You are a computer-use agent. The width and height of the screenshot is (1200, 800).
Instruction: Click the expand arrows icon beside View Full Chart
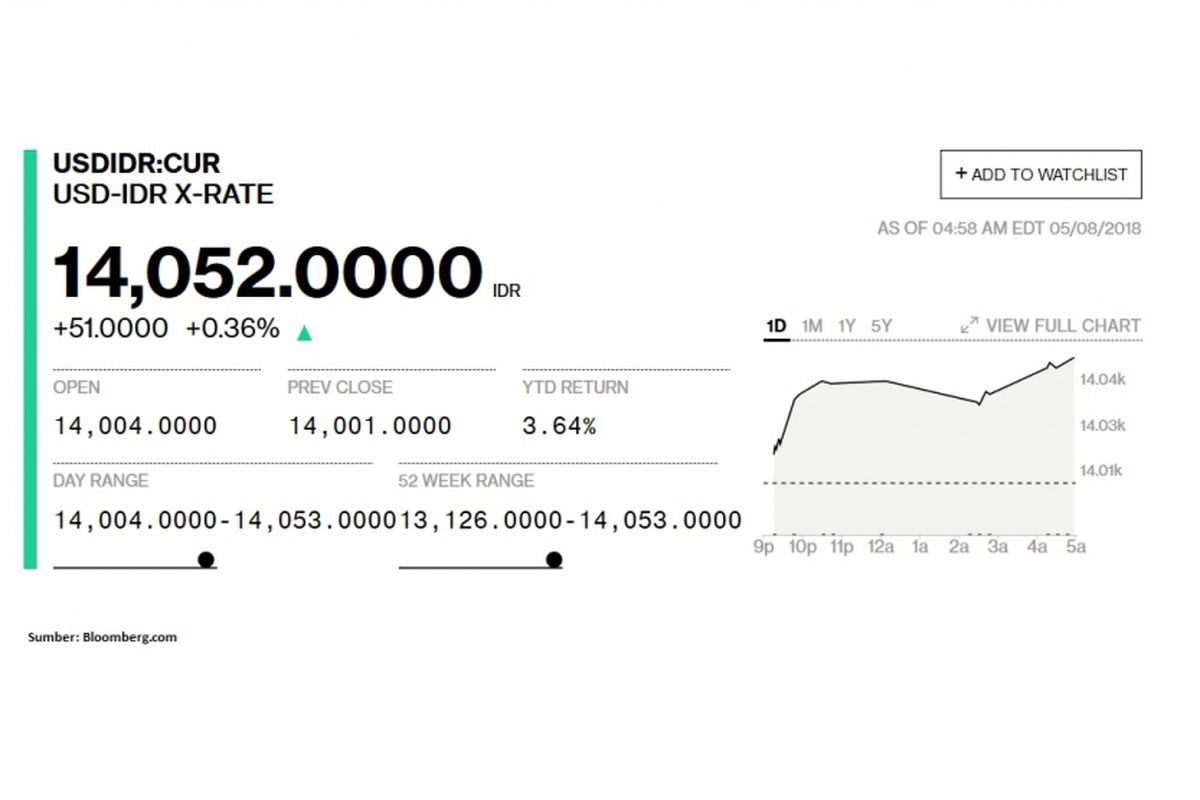(x=969, y=325)
